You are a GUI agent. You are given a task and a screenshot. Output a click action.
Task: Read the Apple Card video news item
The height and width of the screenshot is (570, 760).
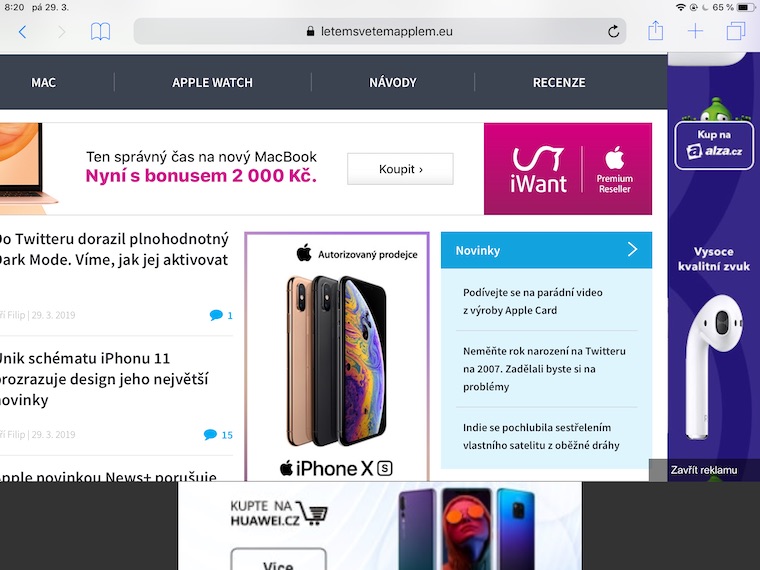[533, 301]
